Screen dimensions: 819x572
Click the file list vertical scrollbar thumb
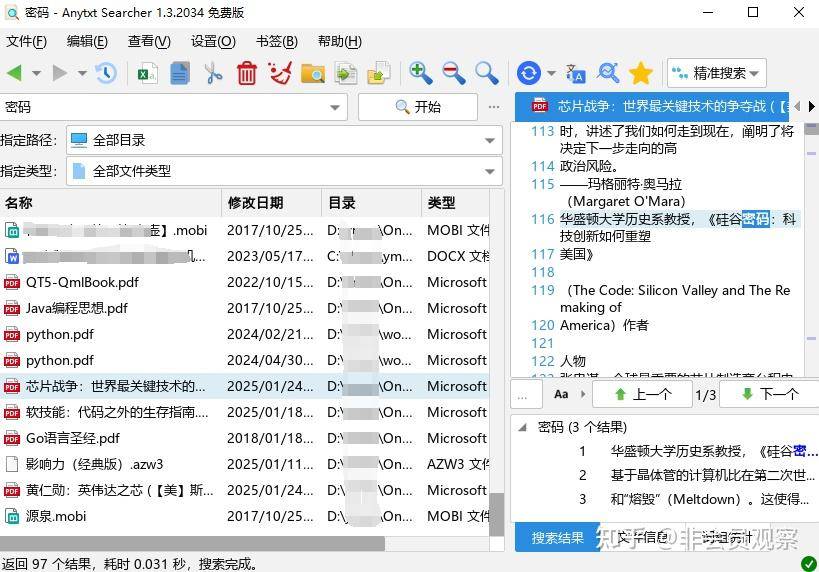point(496,514)
